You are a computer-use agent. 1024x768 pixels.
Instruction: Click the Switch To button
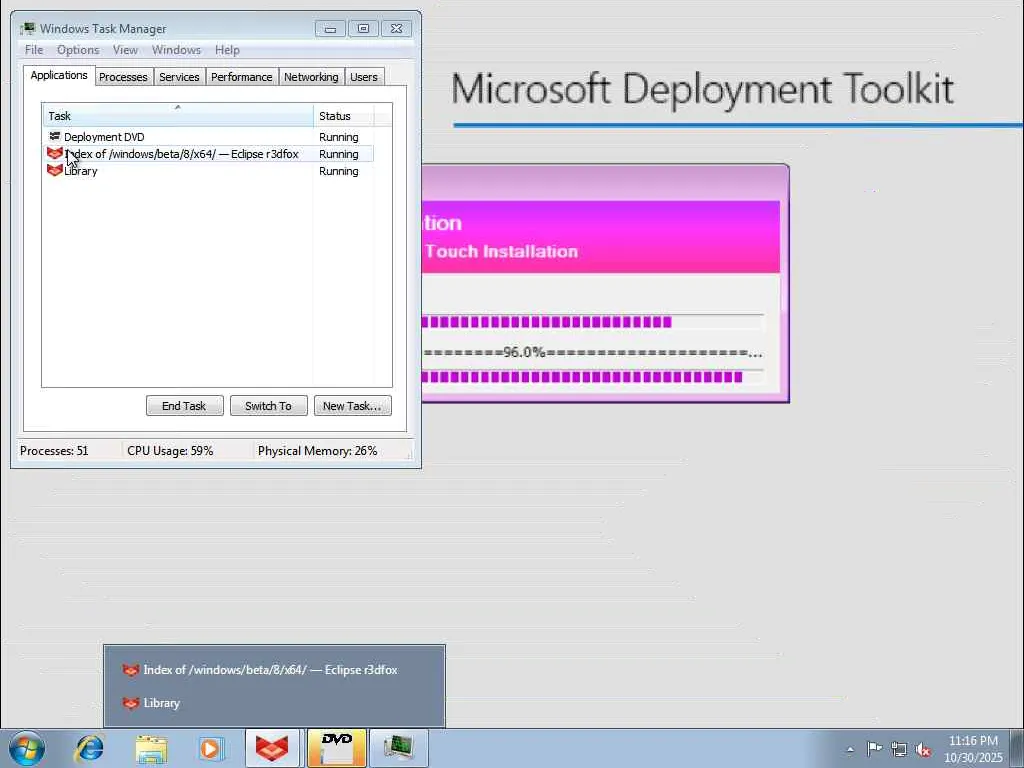click(268, 406)
